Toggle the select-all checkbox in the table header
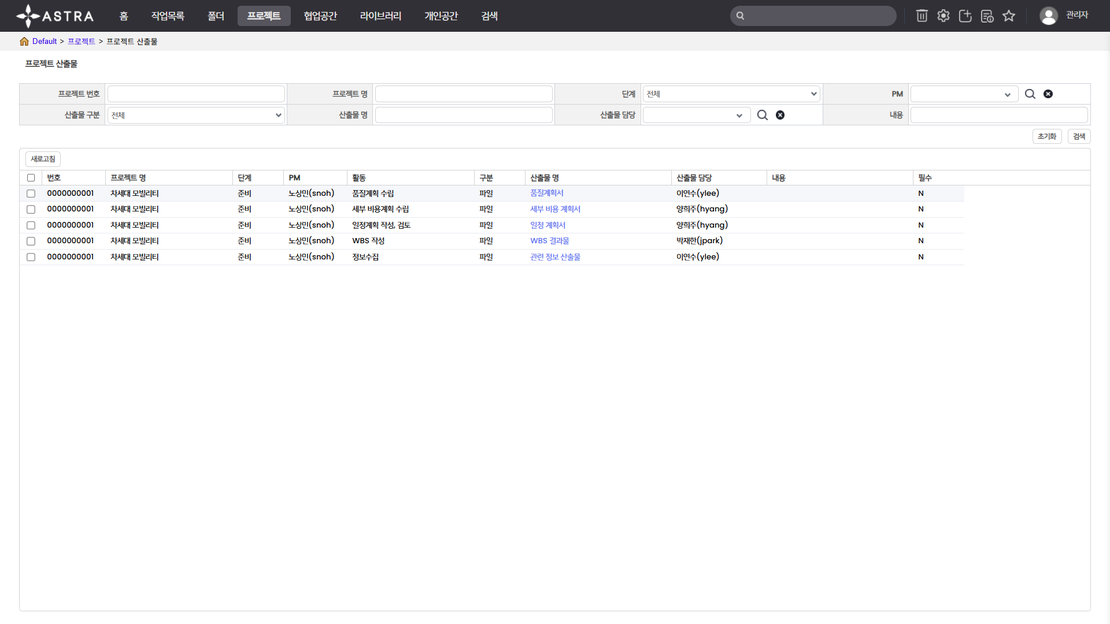 click(30, 178)
